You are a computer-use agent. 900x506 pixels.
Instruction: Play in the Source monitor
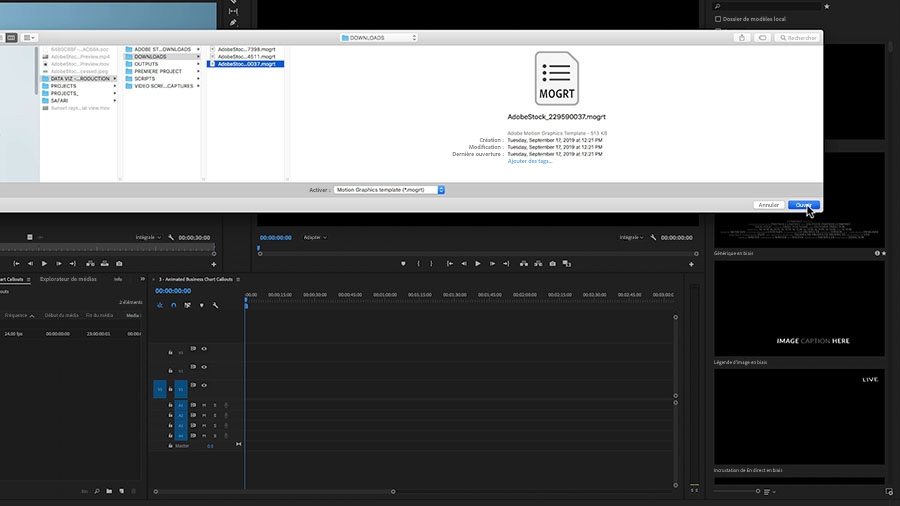point(44,264)
